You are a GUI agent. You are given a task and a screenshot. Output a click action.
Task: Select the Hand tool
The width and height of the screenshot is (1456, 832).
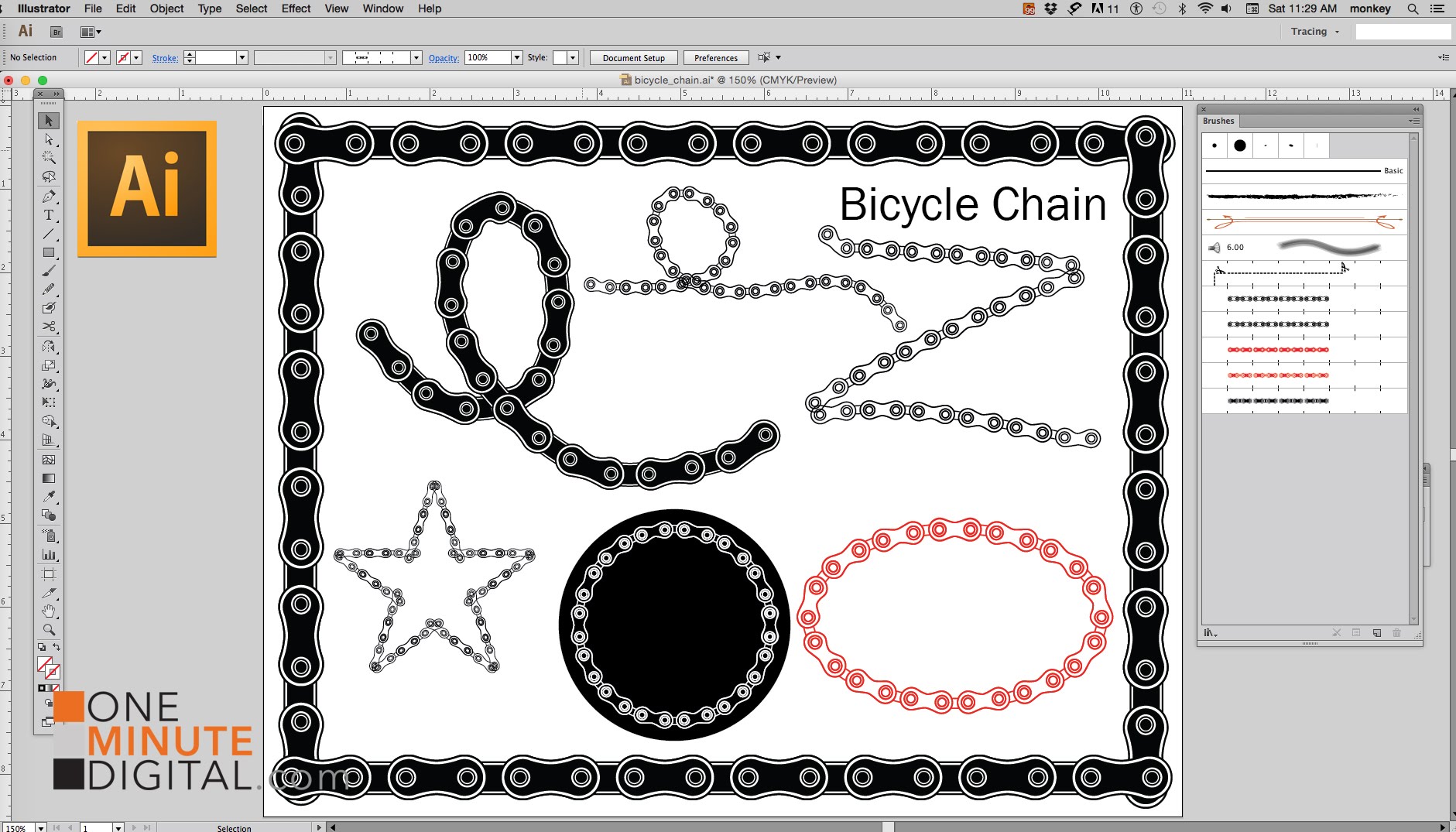[x=49, y=611]
